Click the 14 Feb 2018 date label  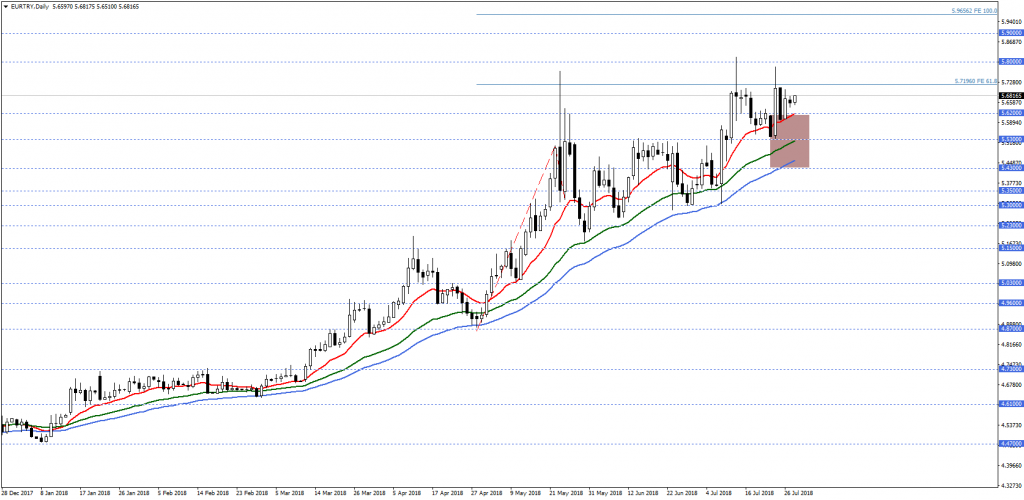click(x=213, y=493)
